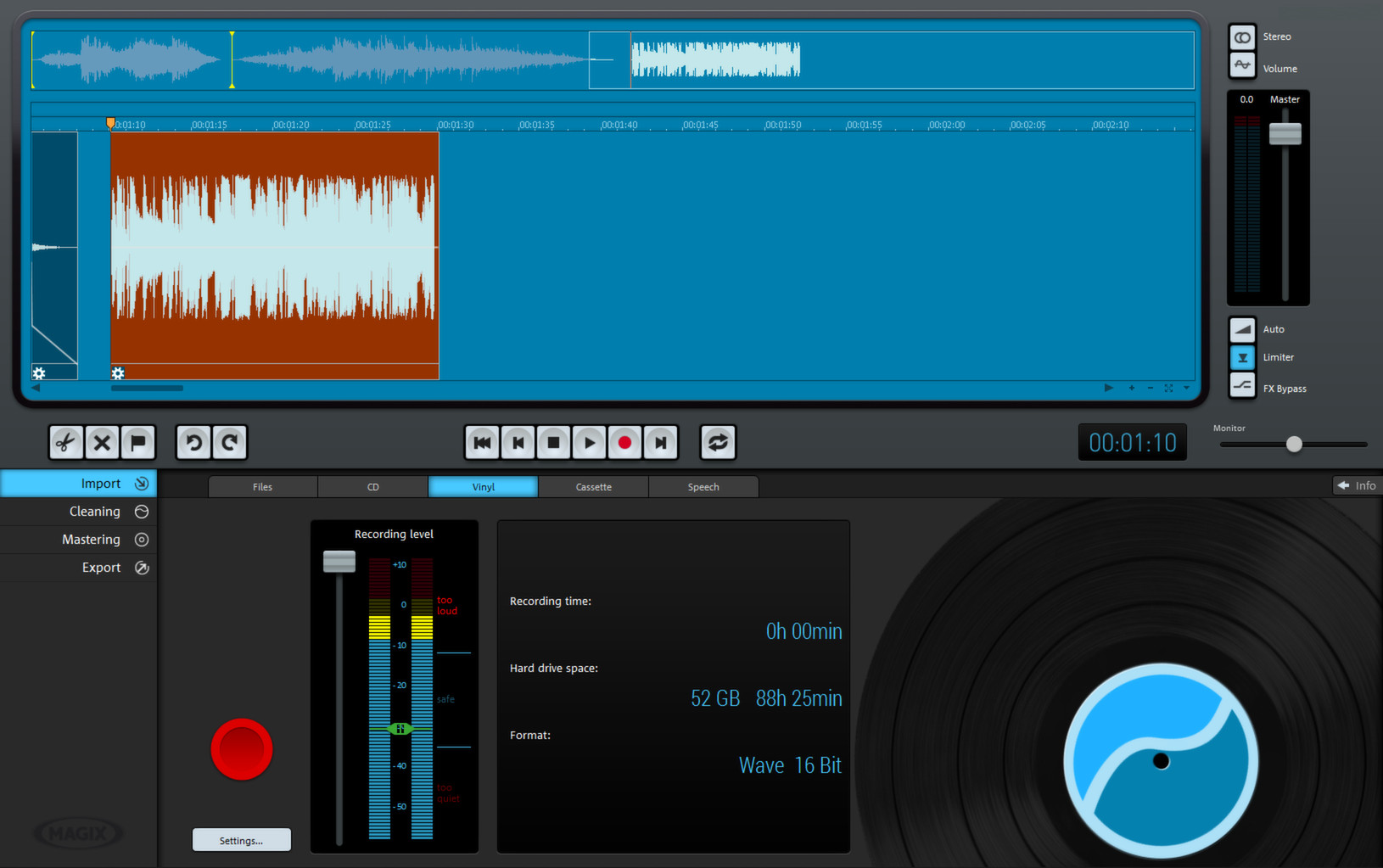Skip to next marker

(x=660, y=442)
